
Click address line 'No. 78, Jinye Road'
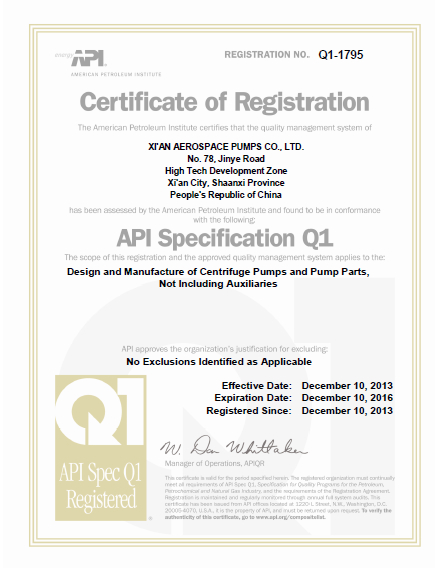tap(226, 159)
